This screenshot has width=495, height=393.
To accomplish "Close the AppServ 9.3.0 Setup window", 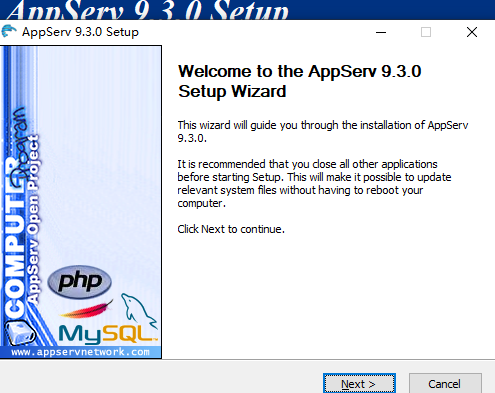I will tap(472, 32).
